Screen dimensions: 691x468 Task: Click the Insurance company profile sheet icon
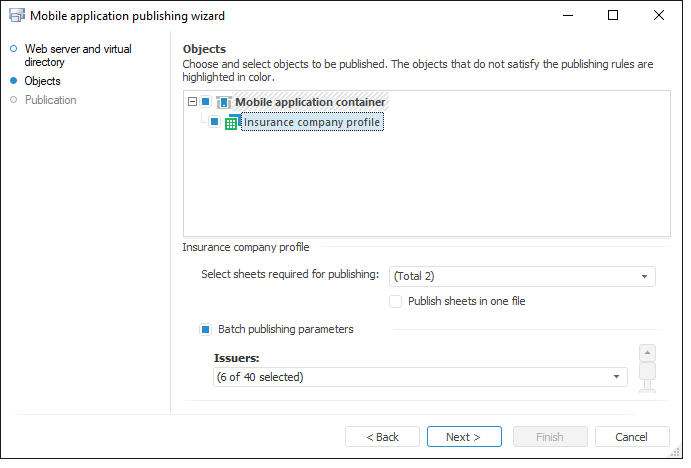[231, 123]
